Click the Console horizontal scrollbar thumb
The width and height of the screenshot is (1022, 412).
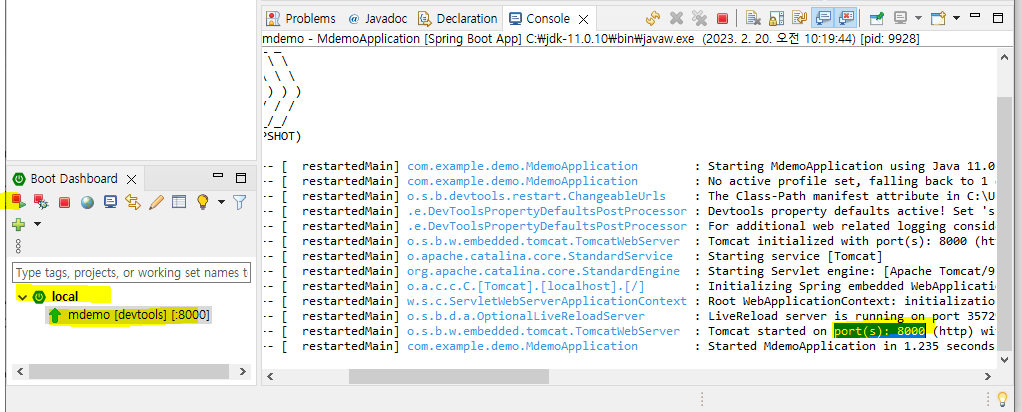point(449,376)
